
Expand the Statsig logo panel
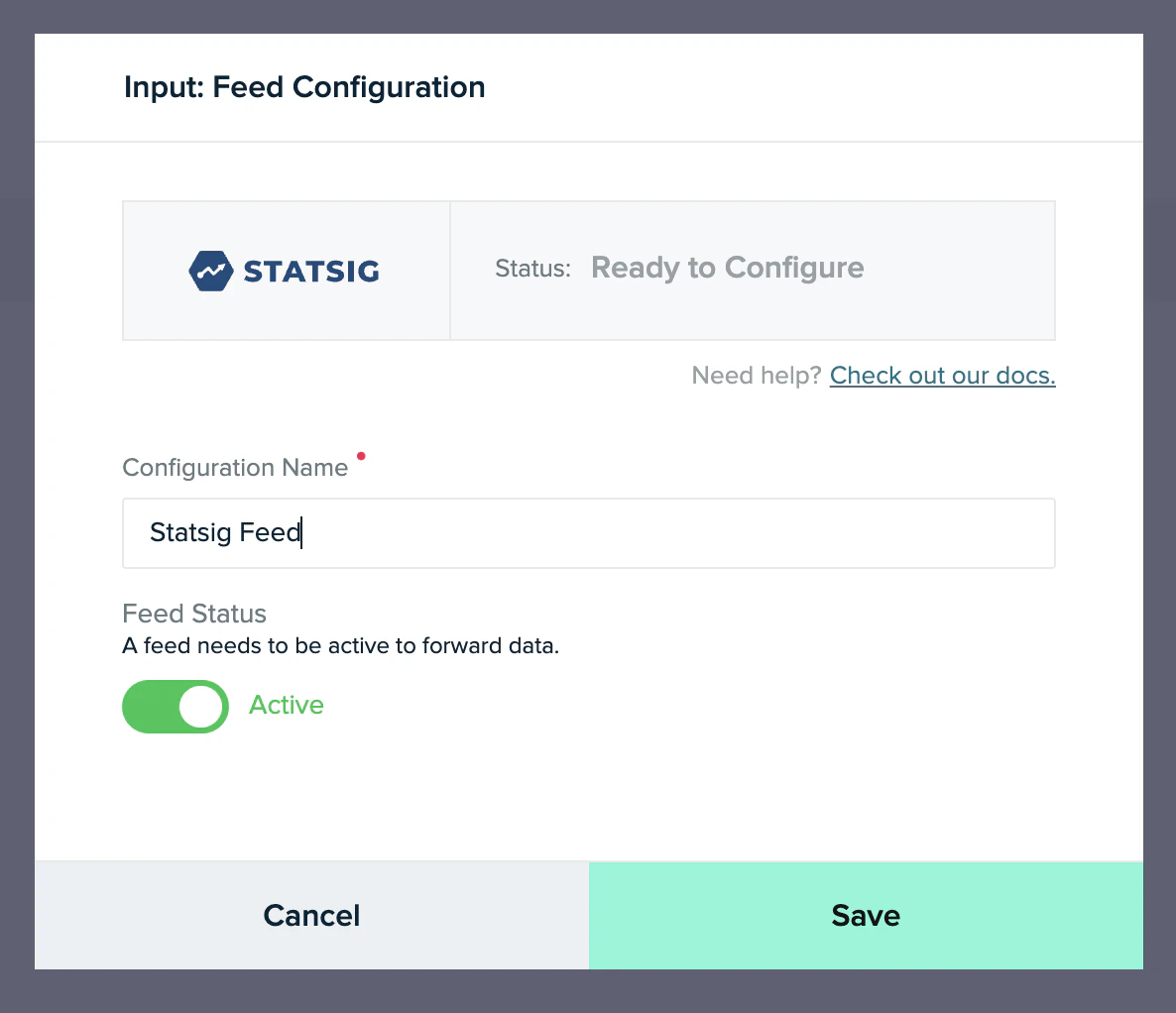click(286, 271)
